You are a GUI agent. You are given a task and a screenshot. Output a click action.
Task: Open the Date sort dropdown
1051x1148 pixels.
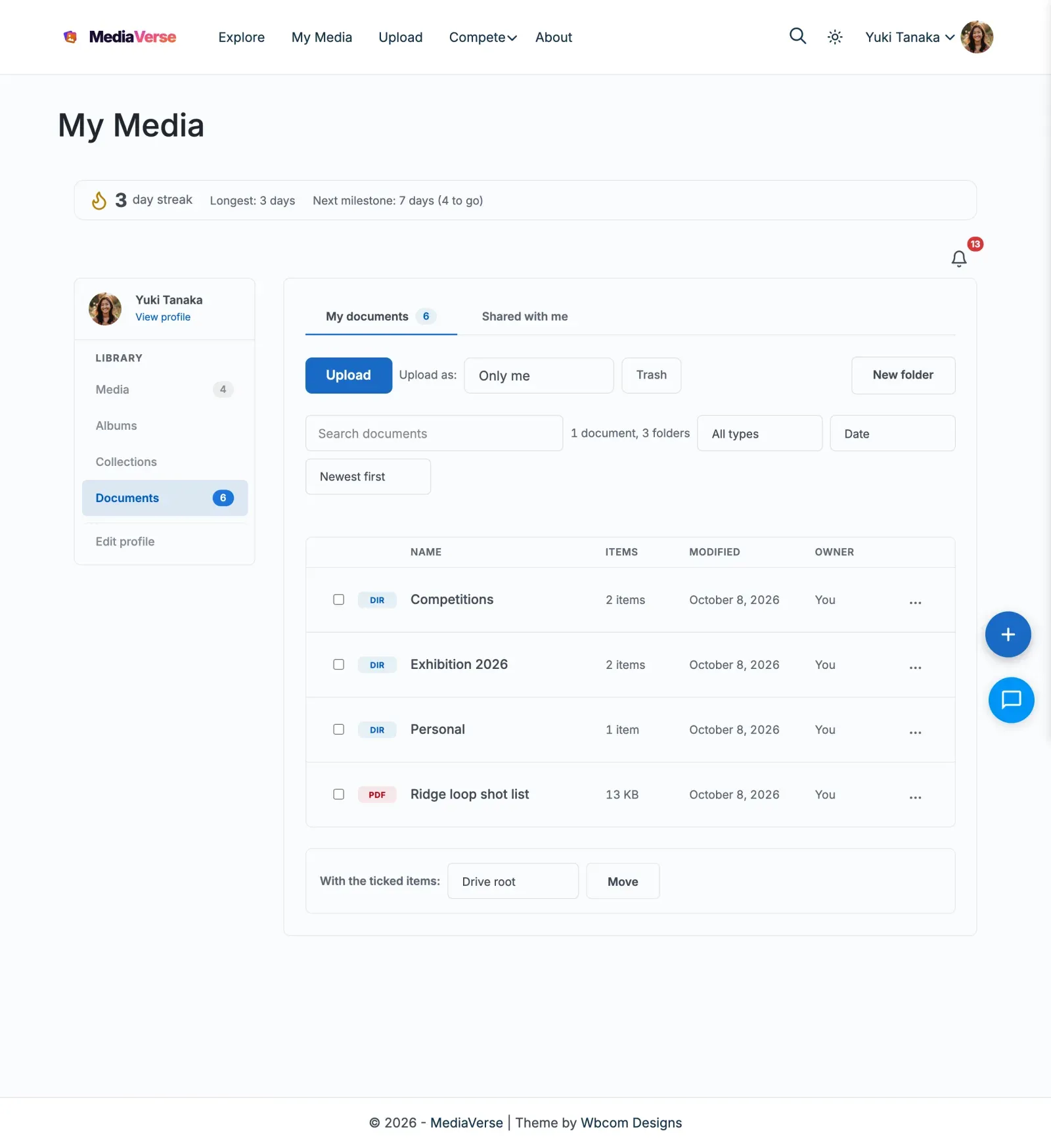pos(892,434)
